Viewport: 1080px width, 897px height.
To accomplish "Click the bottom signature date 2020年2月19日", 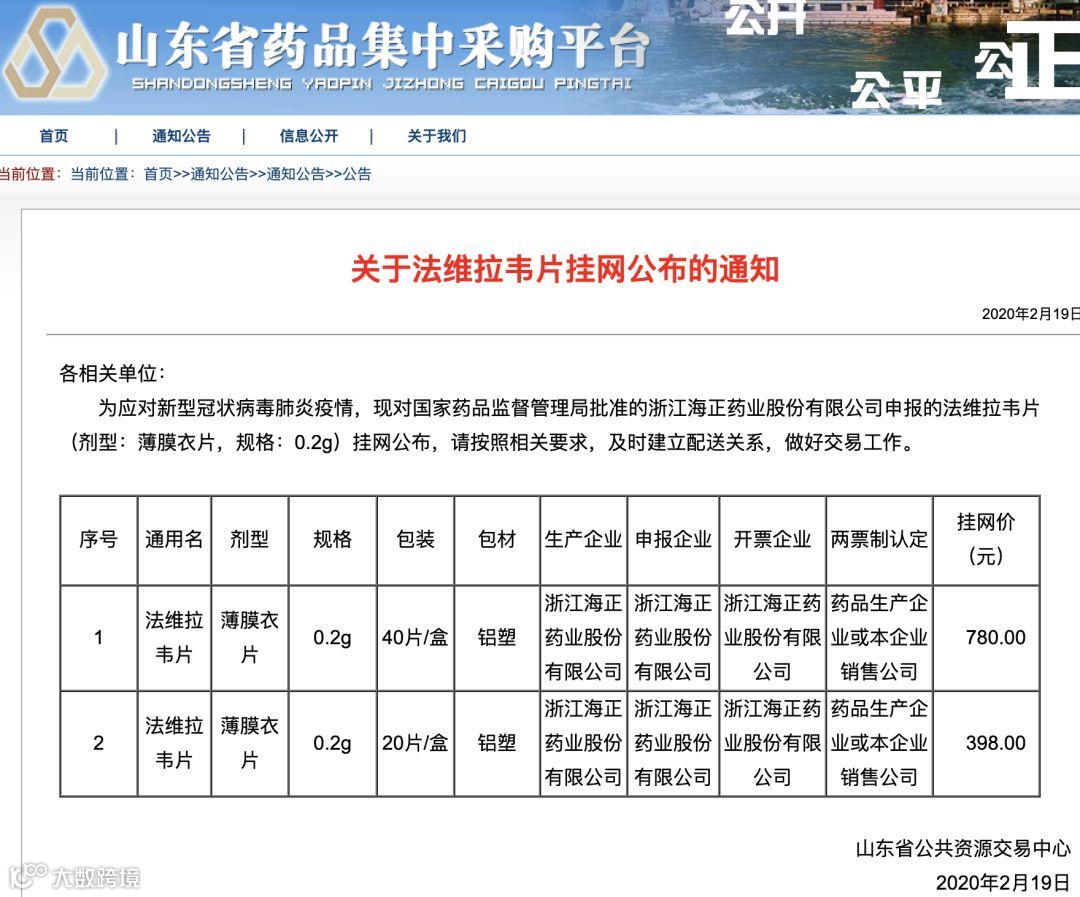I will pyautogui.click(x=1003, y=883).
